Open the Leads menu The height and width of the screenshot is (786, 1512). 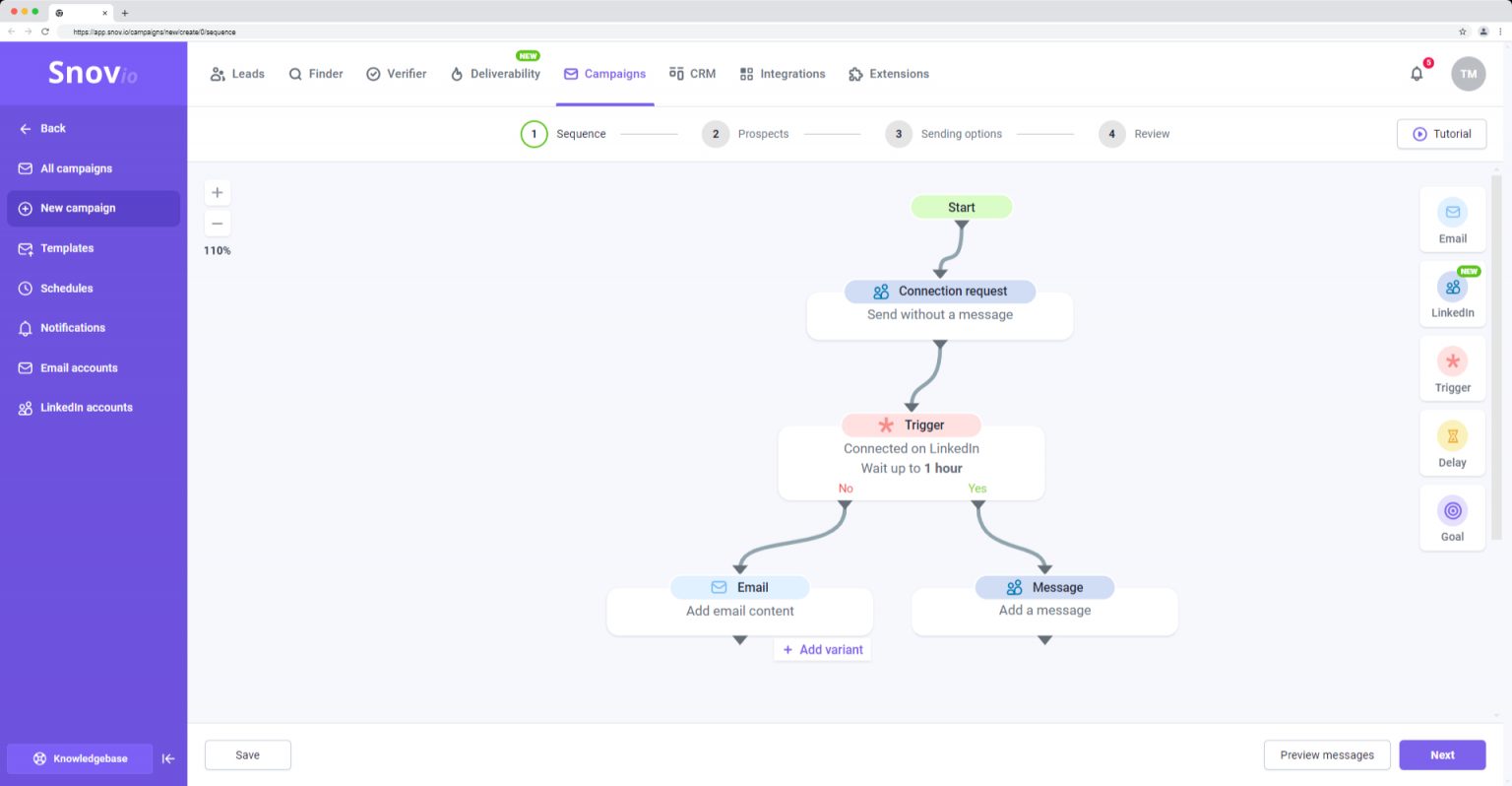(237, 74)
